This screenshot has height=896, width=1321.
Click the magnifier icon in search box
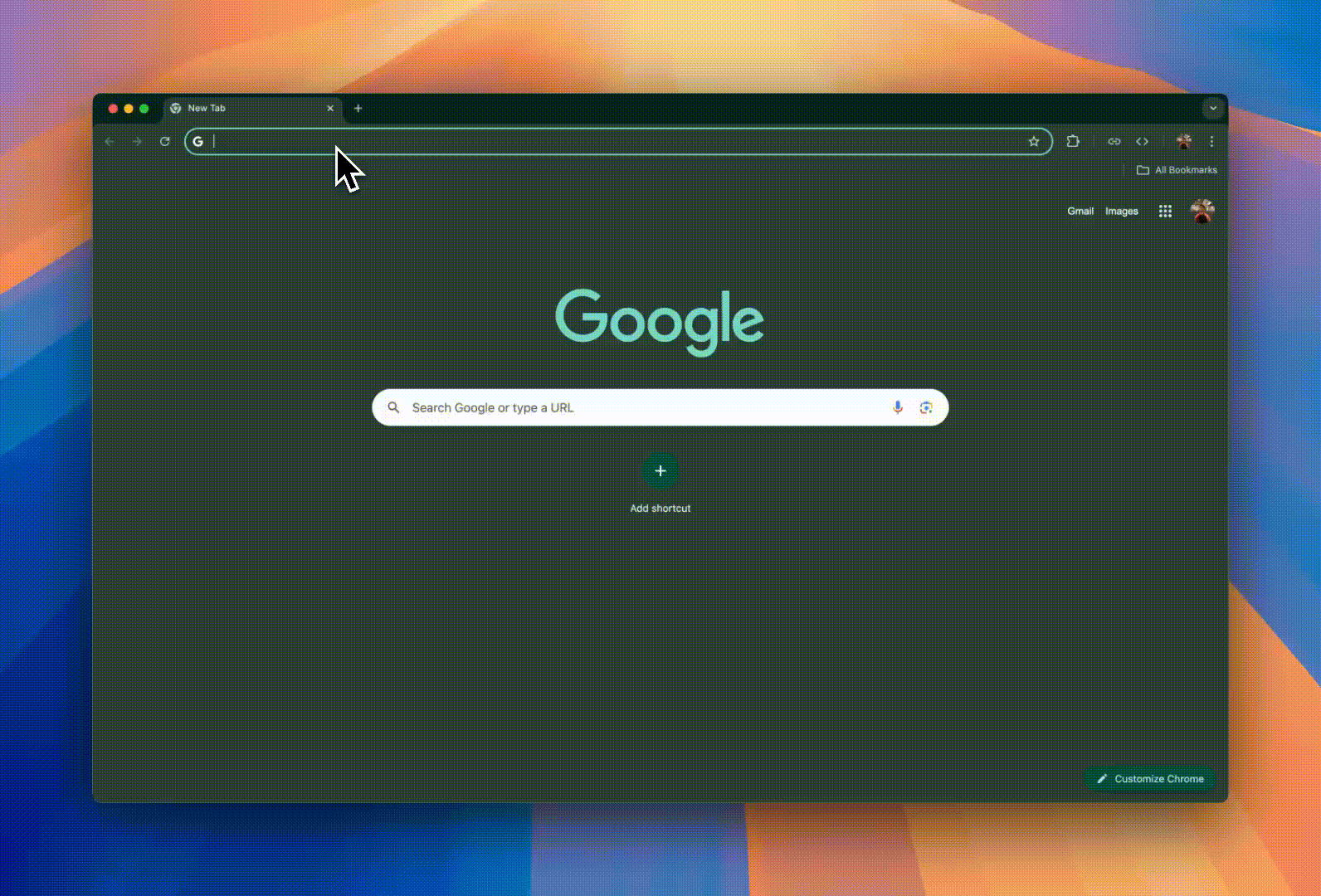[x=394, y=407]
